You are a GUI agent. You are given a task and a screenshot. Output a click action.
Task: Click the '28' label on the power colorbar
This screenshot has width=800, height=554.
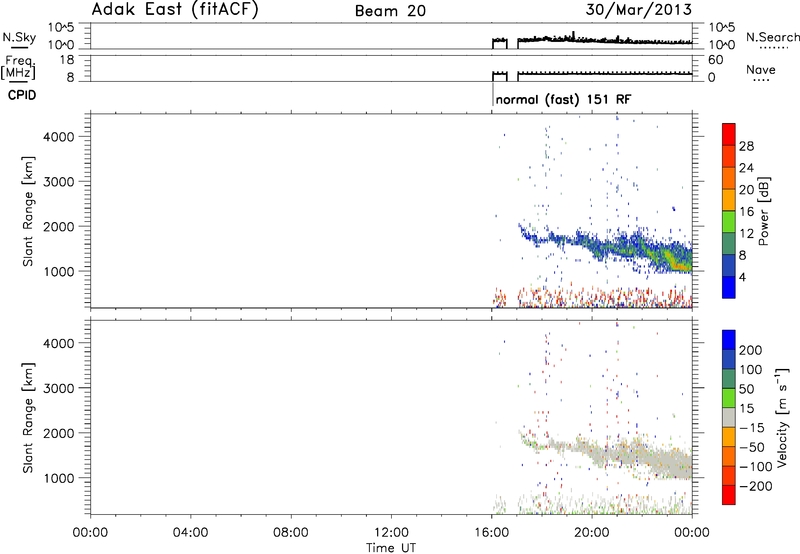click(746, 146)
